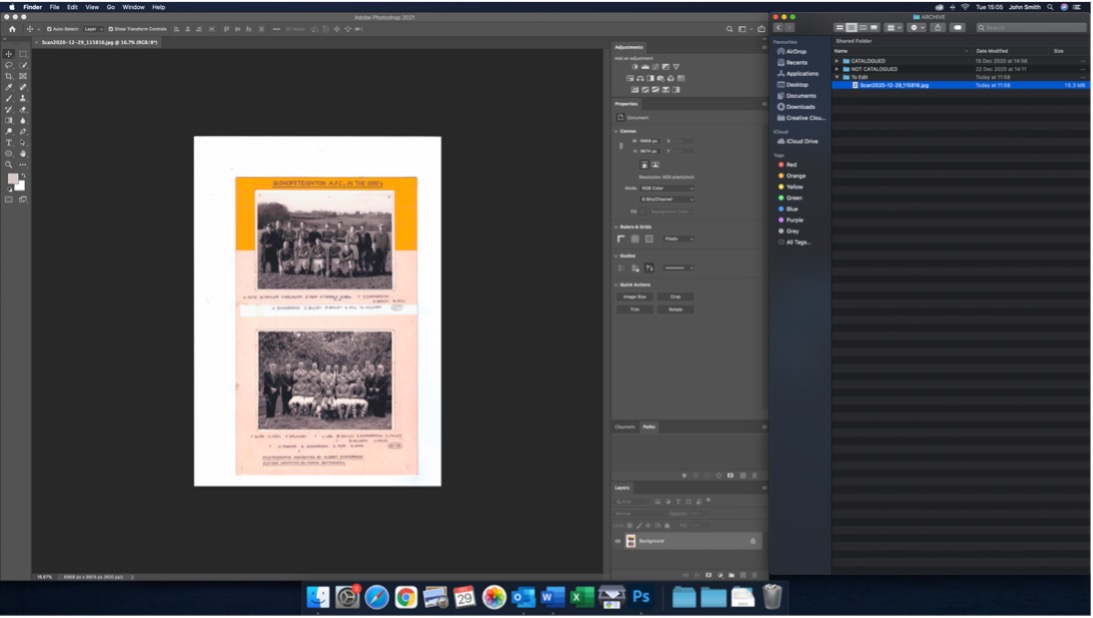
Task: Select the Clone Stamp tool
Action: pos(23,98)
